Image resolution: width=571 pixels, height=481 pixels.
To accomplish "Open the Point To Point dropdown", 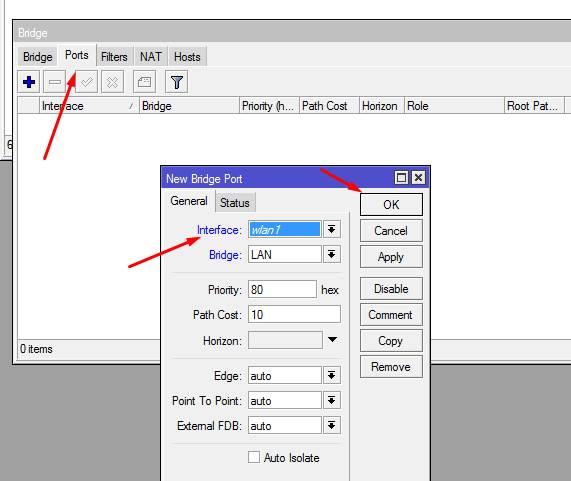I will pyautogui.click(x=331, y=401).
